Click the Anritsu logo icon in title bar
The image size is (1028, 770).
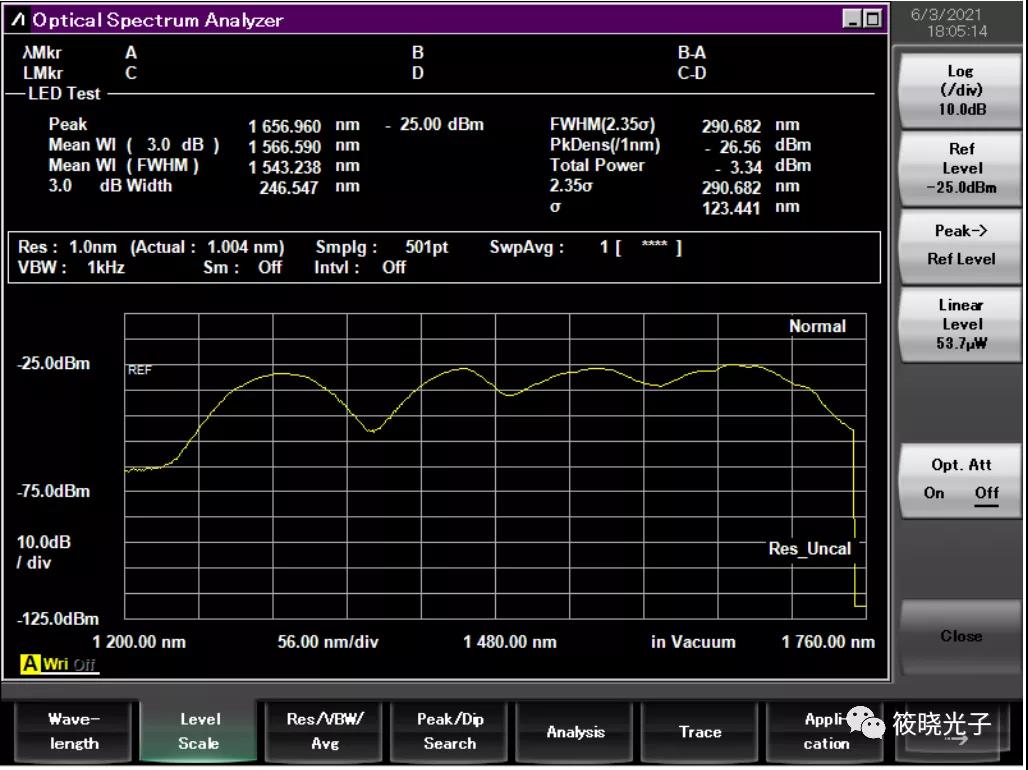pyautogui.click(x=20, y=20)
